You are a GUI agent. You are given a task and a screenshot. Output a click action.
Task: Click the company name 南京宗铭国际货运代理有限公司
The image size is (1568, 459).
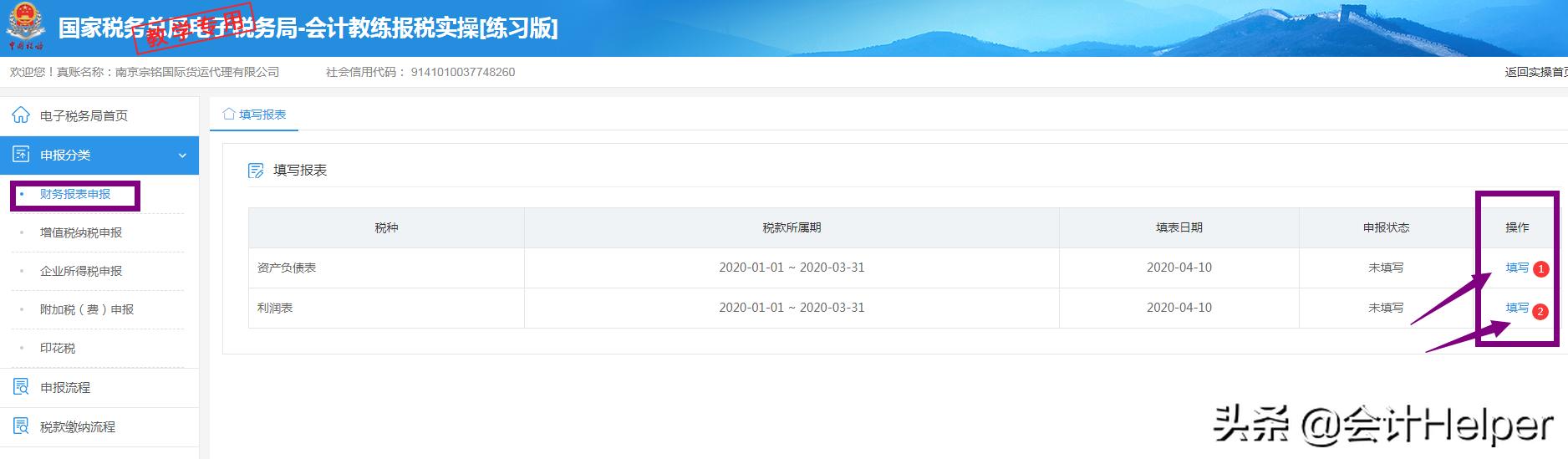197,72
